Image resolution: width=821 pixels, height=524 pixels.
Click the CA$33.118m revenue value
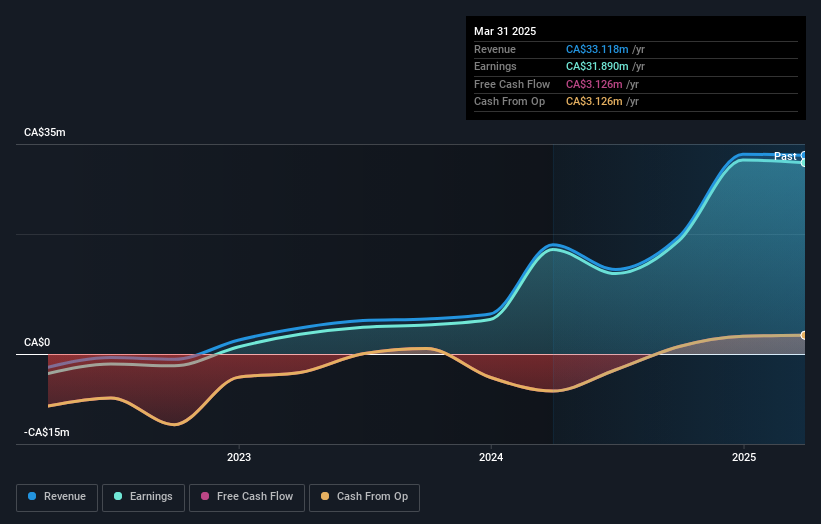597,49
